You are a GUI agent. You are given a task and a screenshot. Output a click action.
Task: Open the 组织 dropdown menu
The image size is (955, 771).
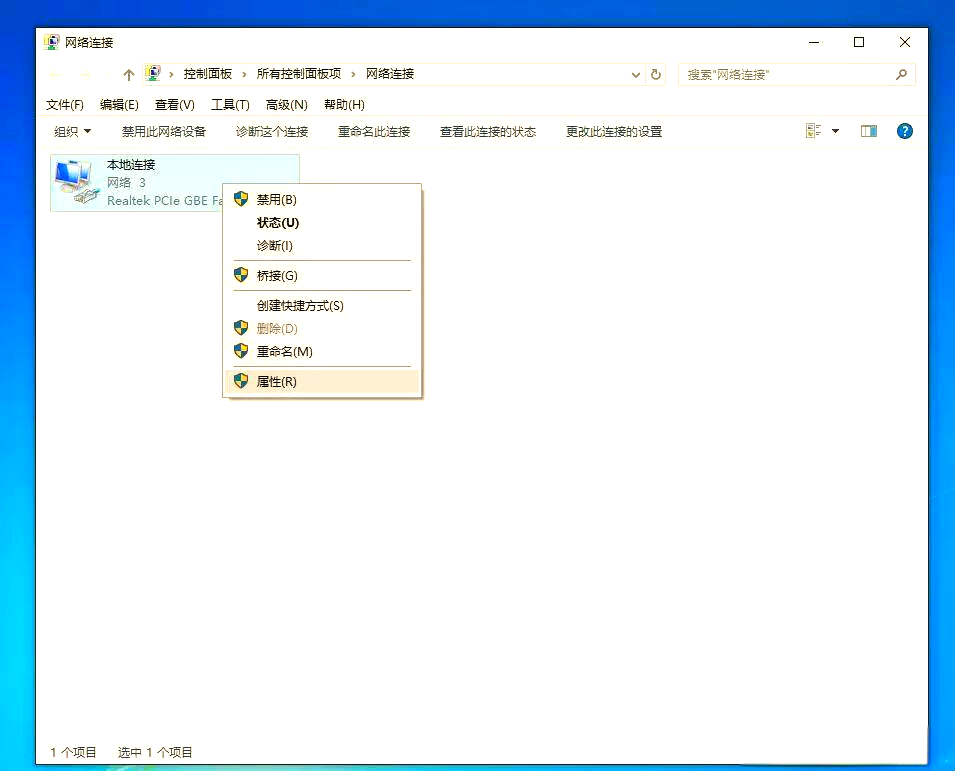pyautogui.click(x=72, y=132)
